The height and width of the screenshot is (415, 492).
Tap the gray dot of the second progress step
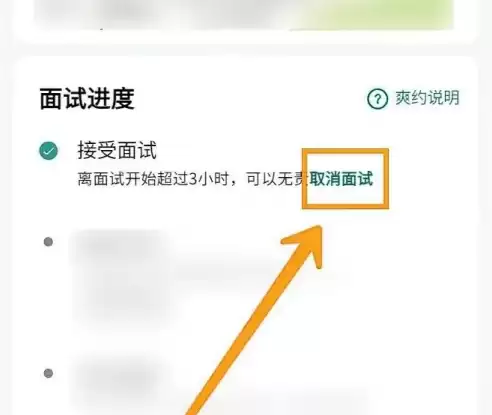pyautogui.click(x=48, y=242)
